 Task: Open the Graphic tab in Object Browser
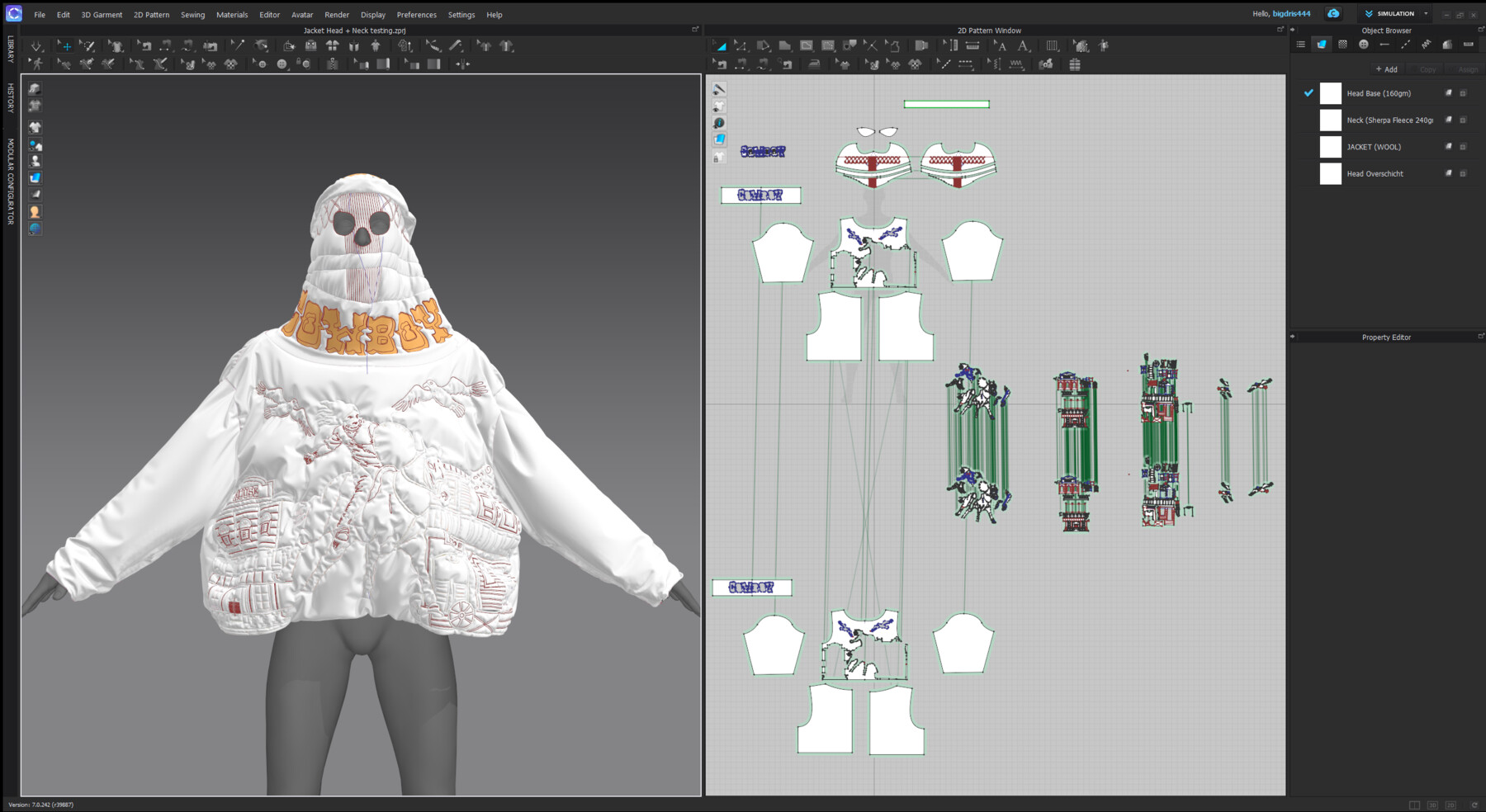[1341, 44]
